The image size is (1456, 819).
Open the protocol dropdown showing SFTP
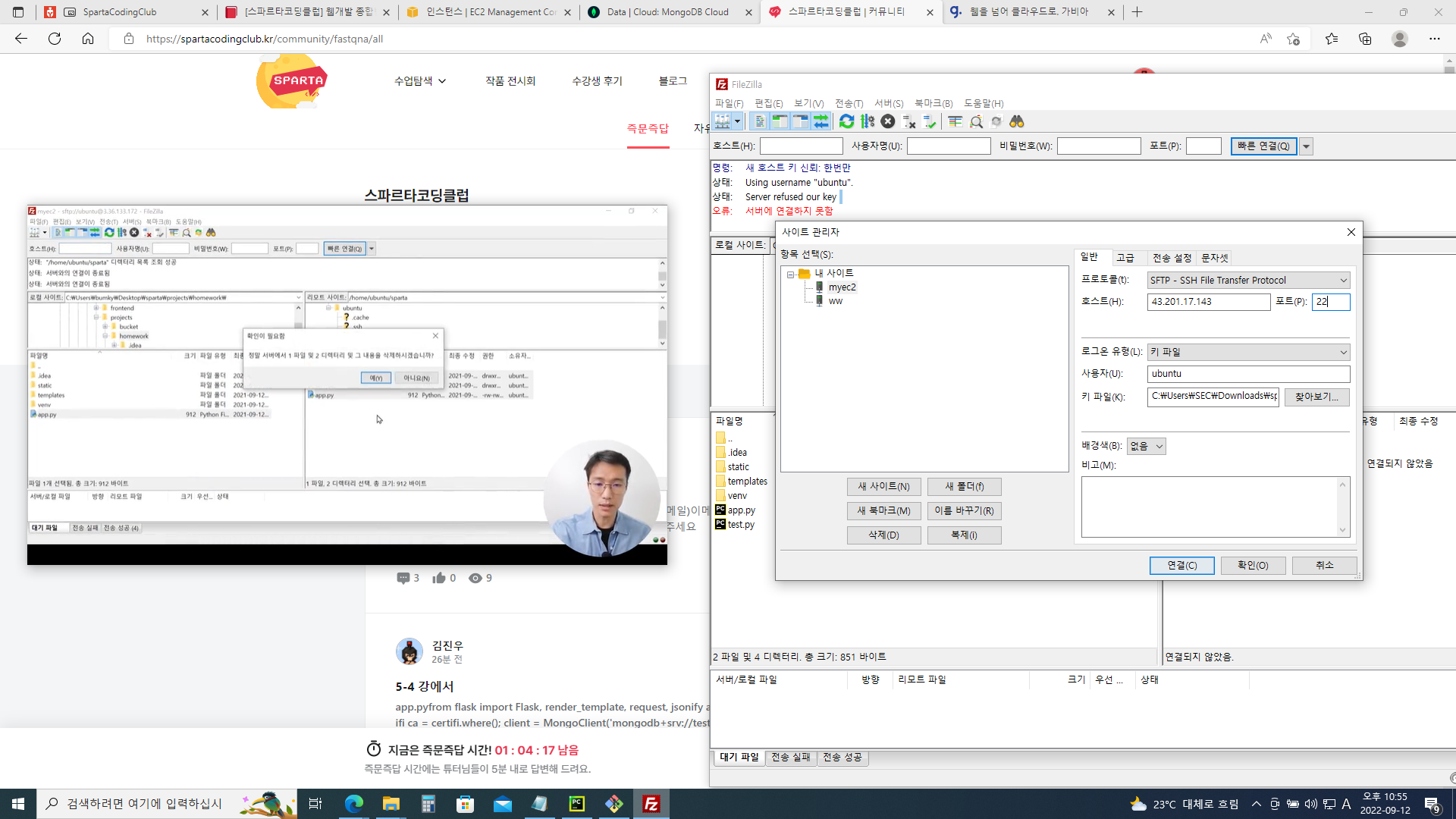1248,281
